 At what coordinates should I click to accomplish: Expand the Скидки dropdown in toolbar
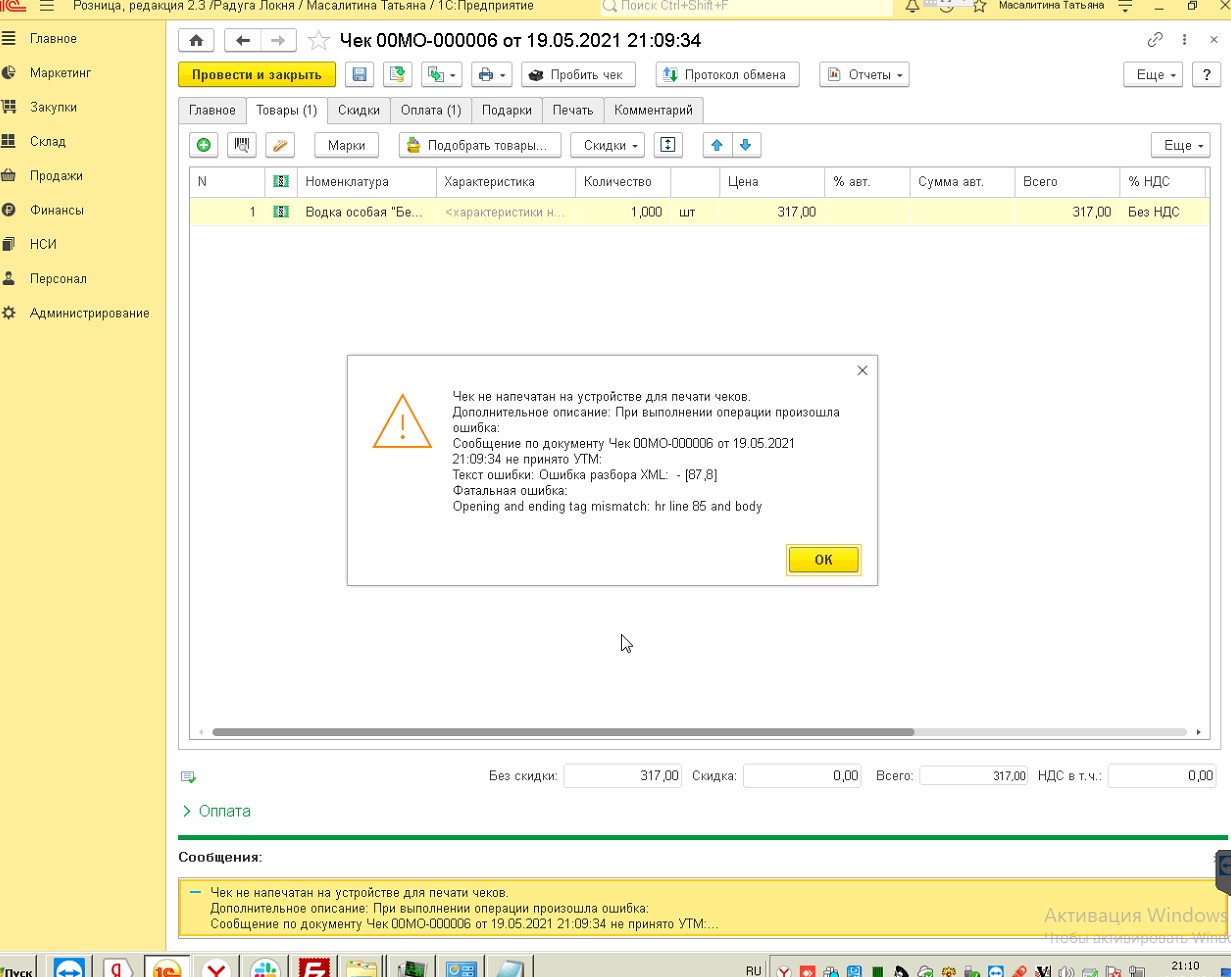pos(608,145)
